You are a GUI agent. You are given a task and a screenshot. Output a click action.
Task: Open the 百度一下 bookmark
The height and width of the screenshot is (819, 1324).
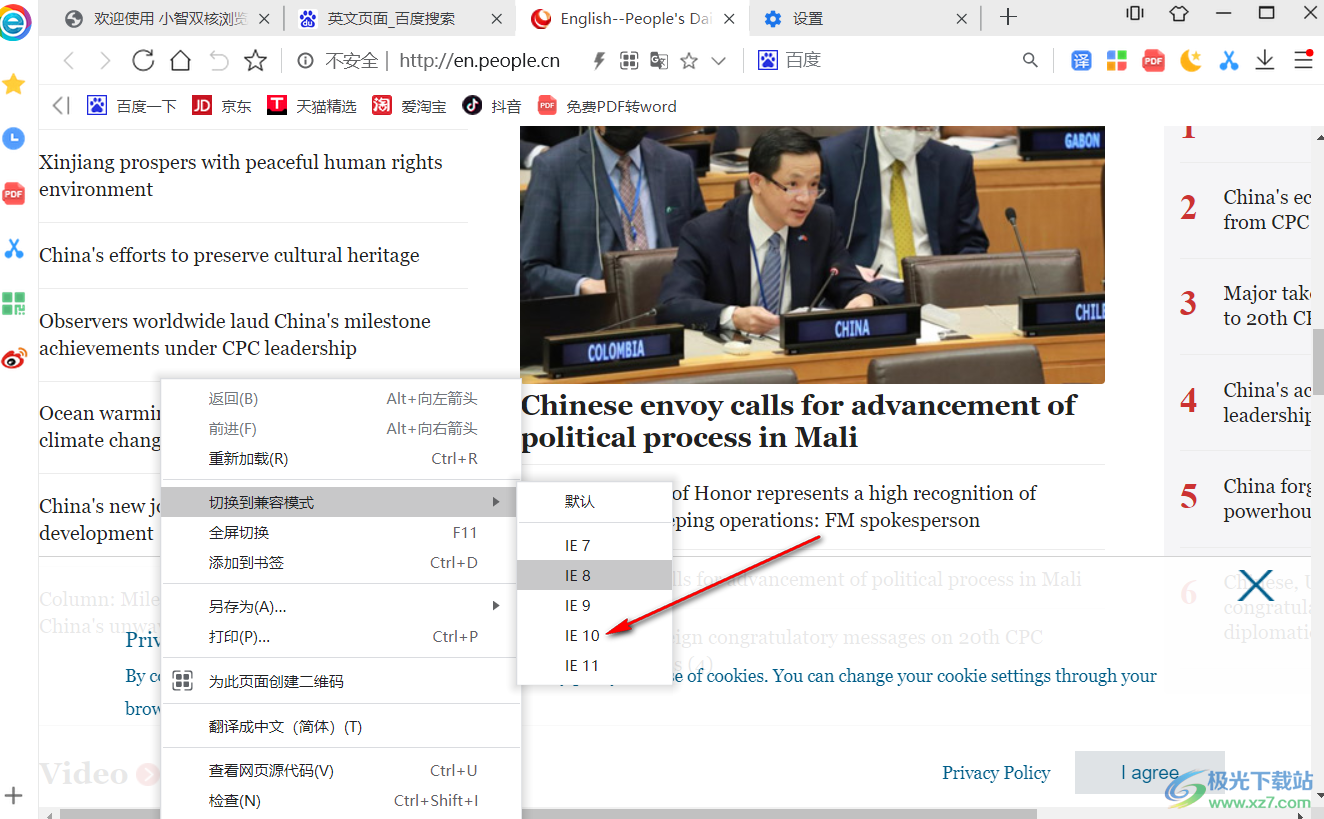[x=132, y=105]
